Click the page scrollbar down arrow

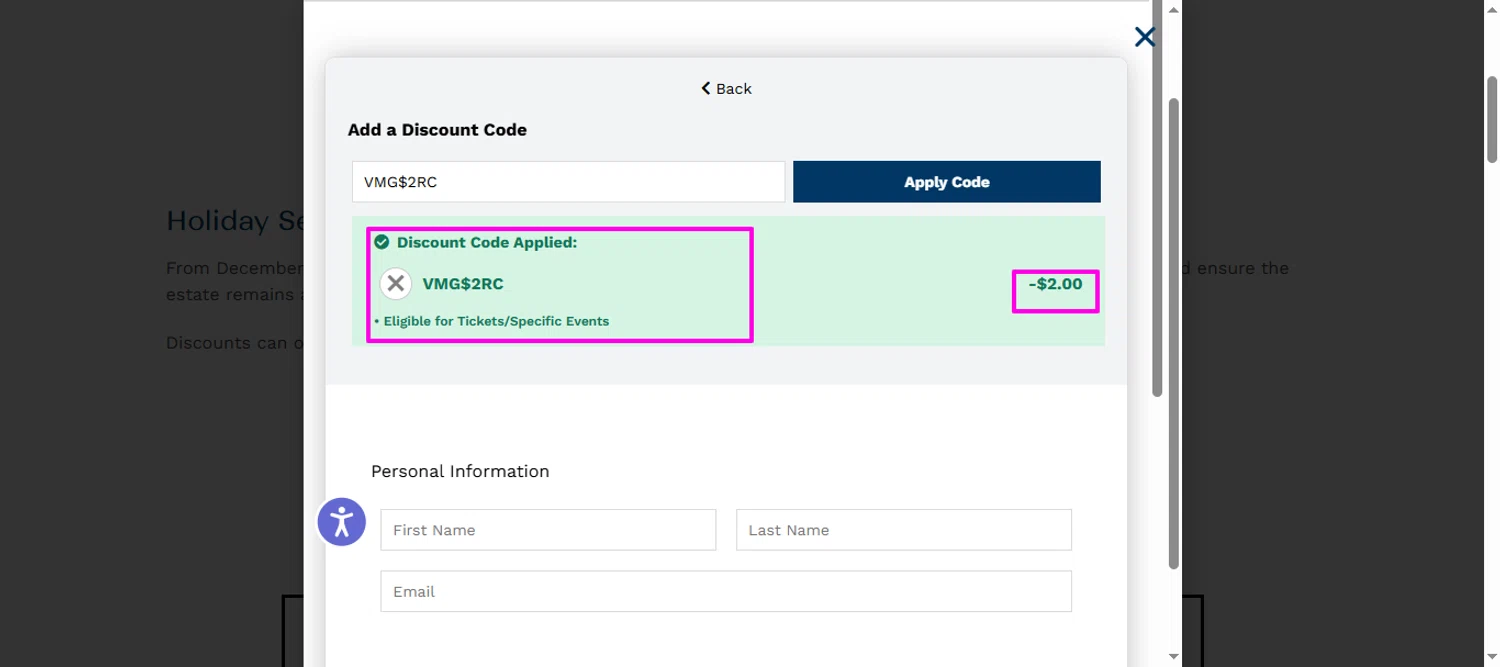[x=1491, y=658]
